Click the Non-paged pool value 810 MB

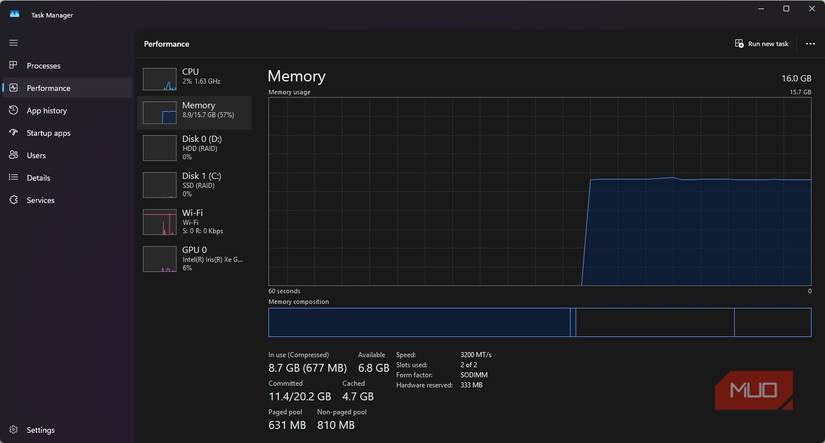tap(336, 425)
